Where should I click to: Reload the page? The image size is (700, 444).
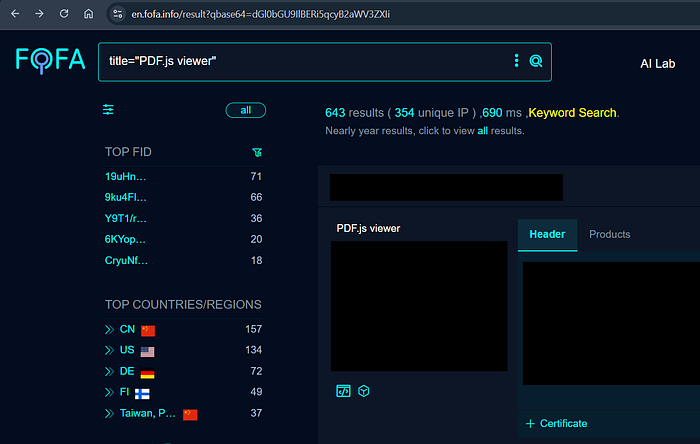(x=64, y=14)
